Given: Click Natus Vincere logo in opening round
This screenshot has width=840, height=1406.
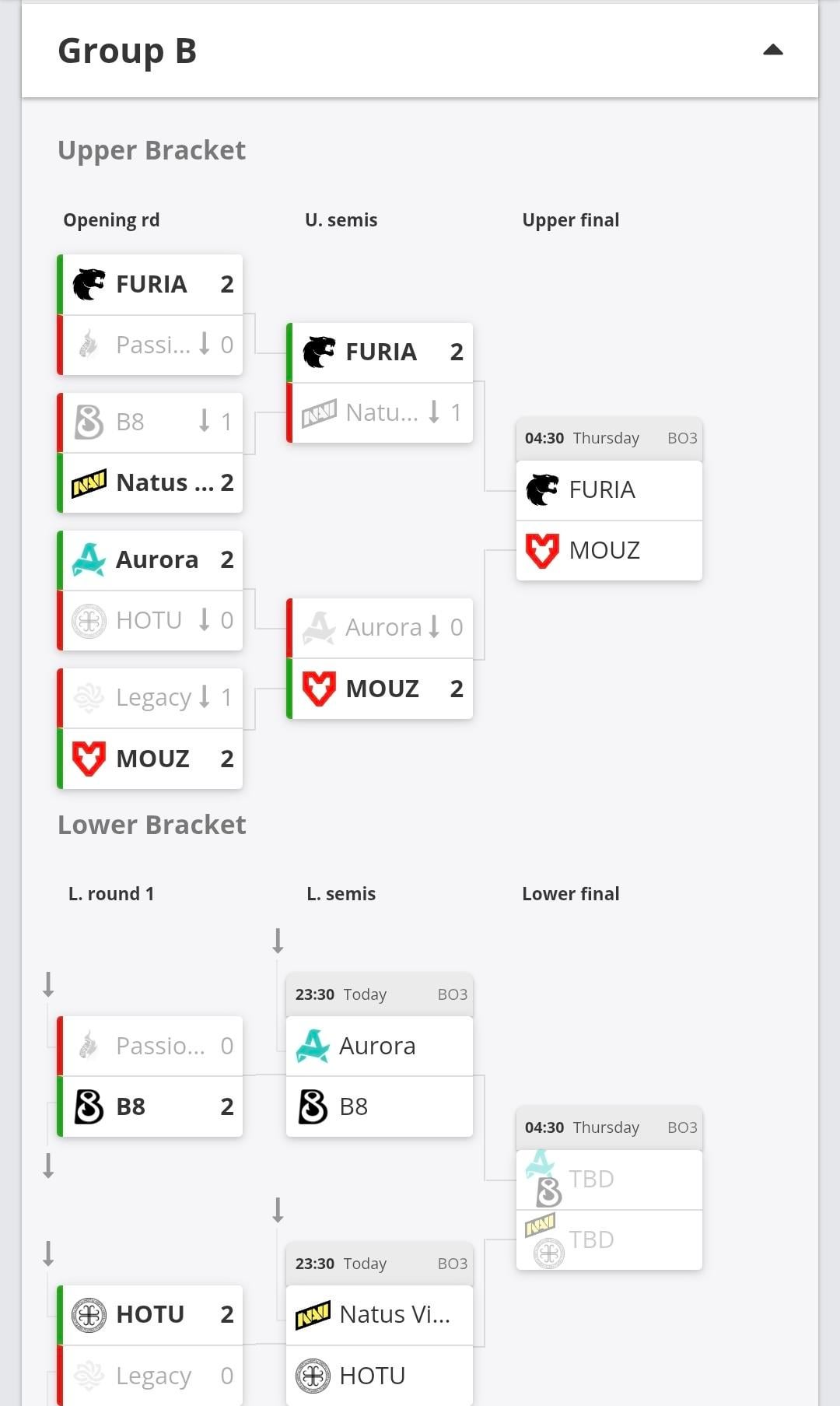Looking at the screenshot, I should 89,483.
